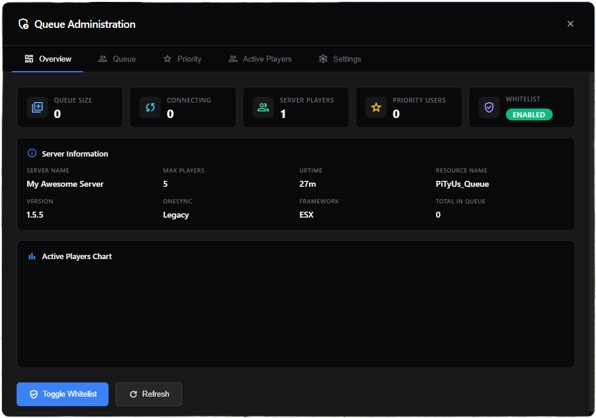Click the MAX PLAYERS field label
The height and width of the screenshot is (418, 596).
point(184,171)
